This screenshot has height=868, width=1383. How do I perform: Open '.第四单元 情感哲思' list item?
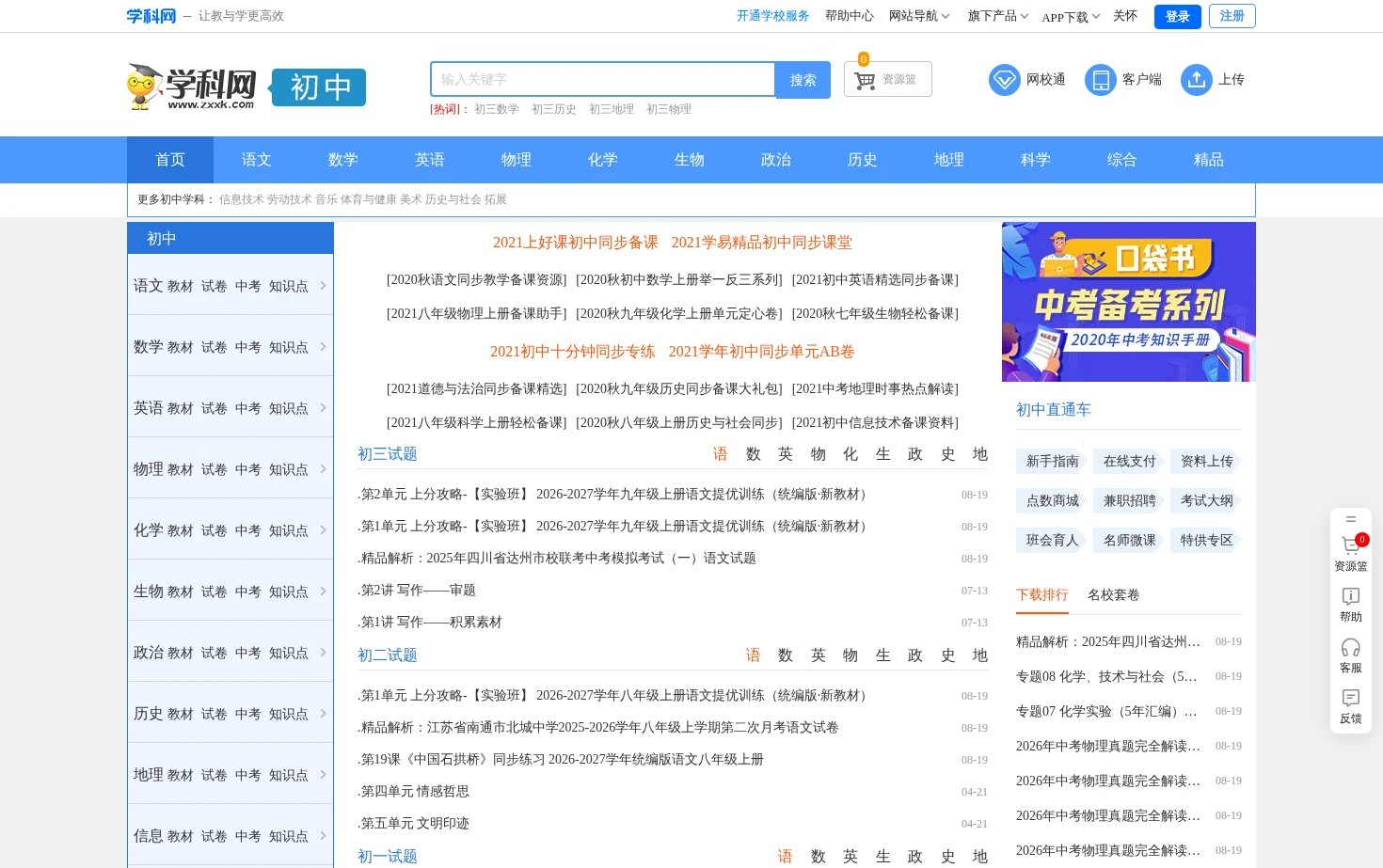coord(413,792)
